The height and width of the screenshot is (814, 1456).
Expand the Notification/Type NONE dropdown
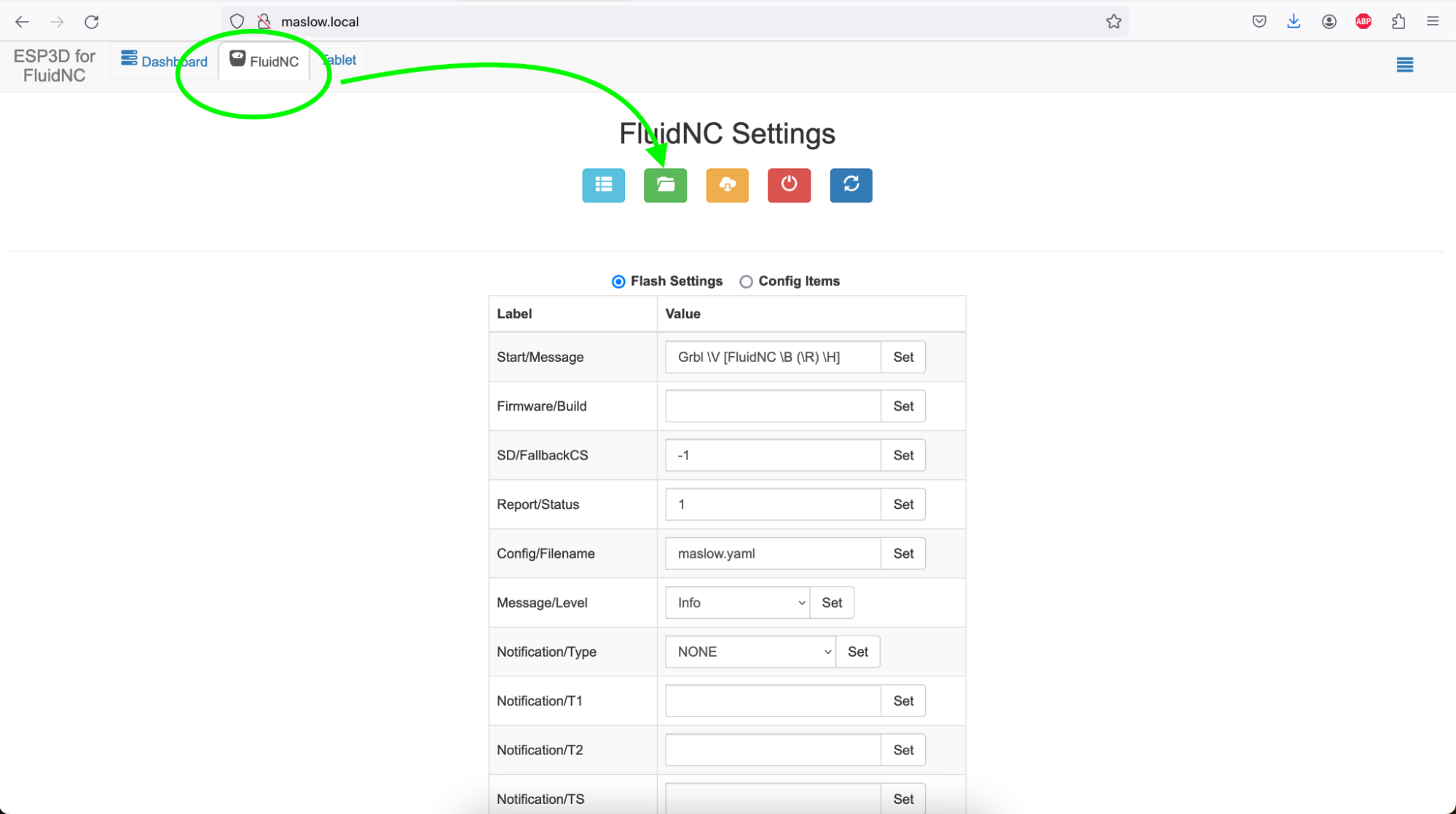point(750,652)
